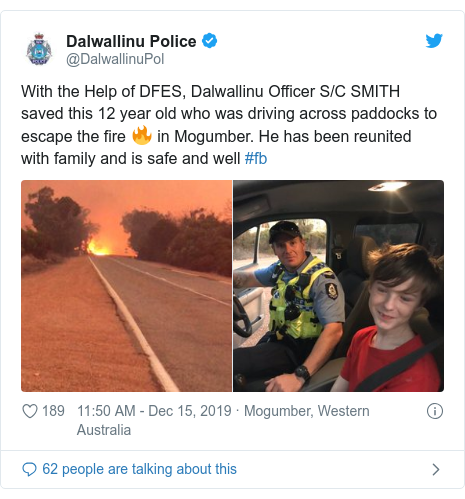This screenshot has height=499, width=465.
Task: Expand conversation with right chevron arrow
Action: tap(435, 469)
